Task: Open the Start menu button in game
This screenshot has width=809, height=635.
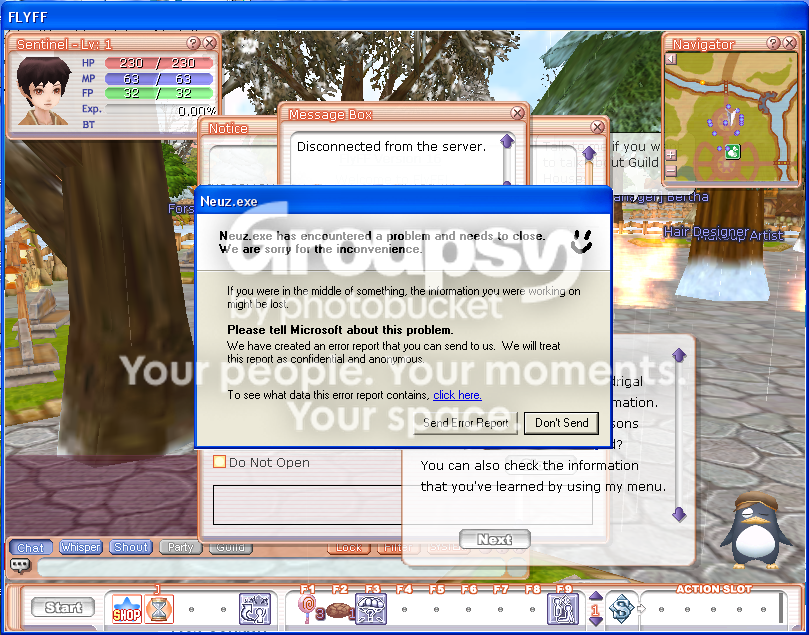Action: pos(63,608)
